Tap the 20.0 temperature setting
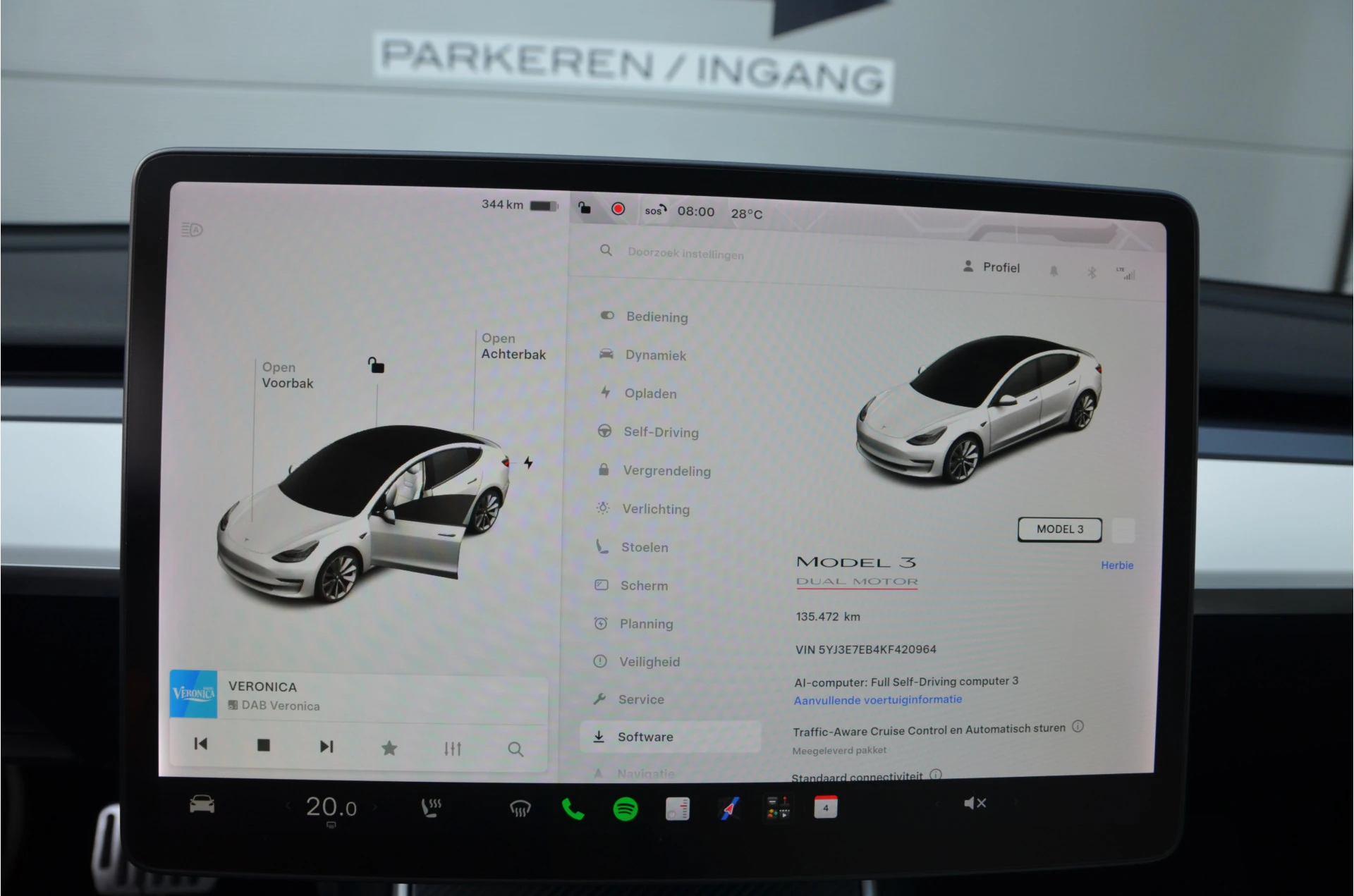 pyautogui.click(x=331, y=806)
